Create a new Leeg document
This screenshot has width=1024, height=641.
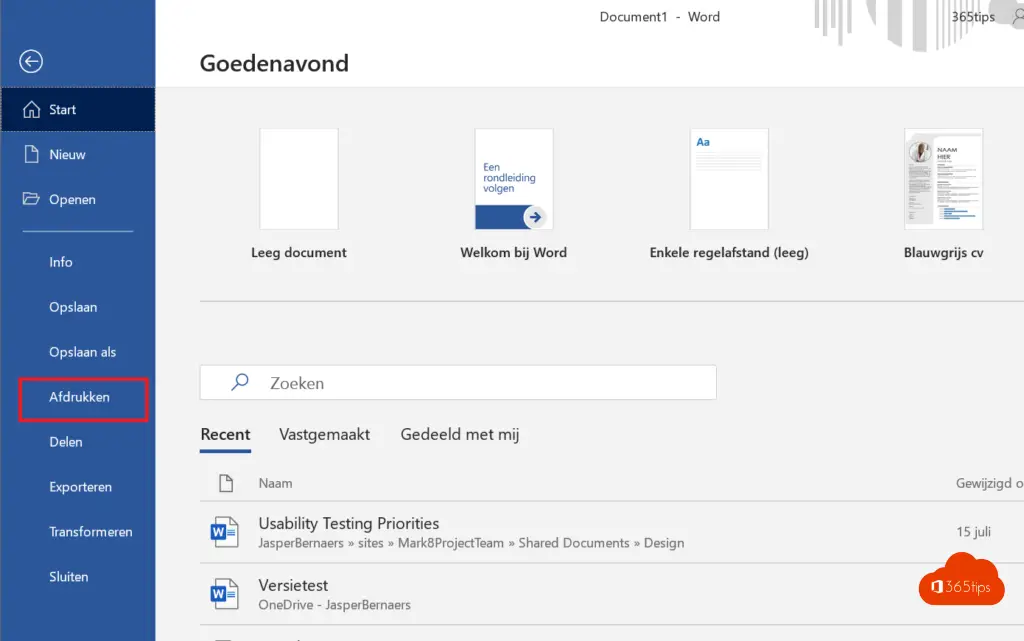pyautogui.click(x=299, y=180)
